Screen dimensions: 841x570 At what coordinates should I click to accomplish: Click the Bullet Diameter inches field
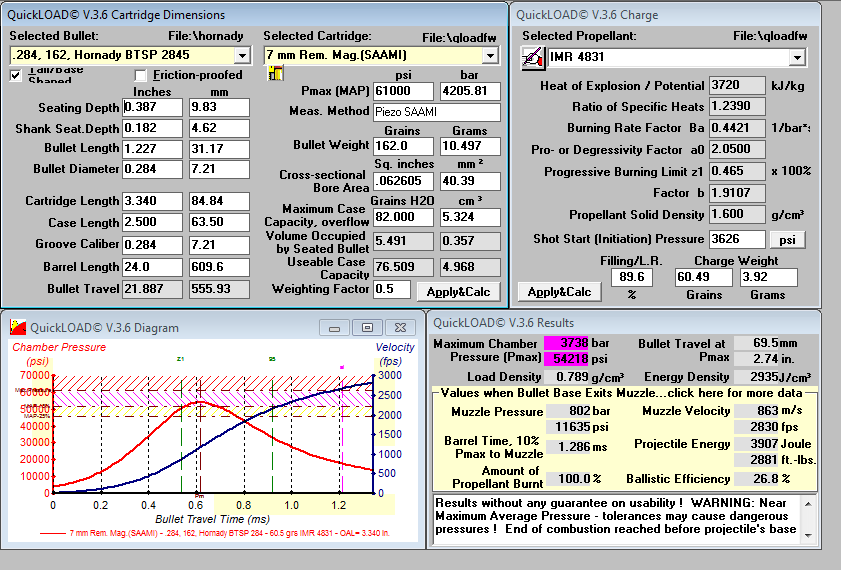(x=152, y=169)
